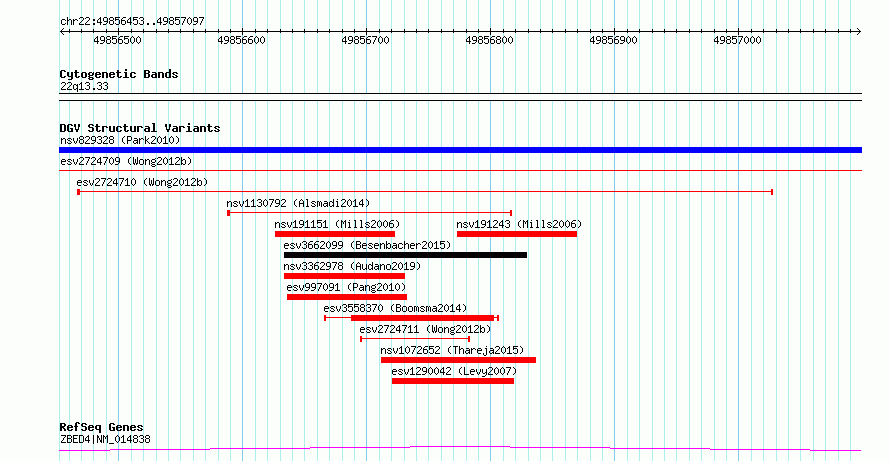Open the nsv3362978 (Audano2019) label
890x461 pixels.
(352, 266)
